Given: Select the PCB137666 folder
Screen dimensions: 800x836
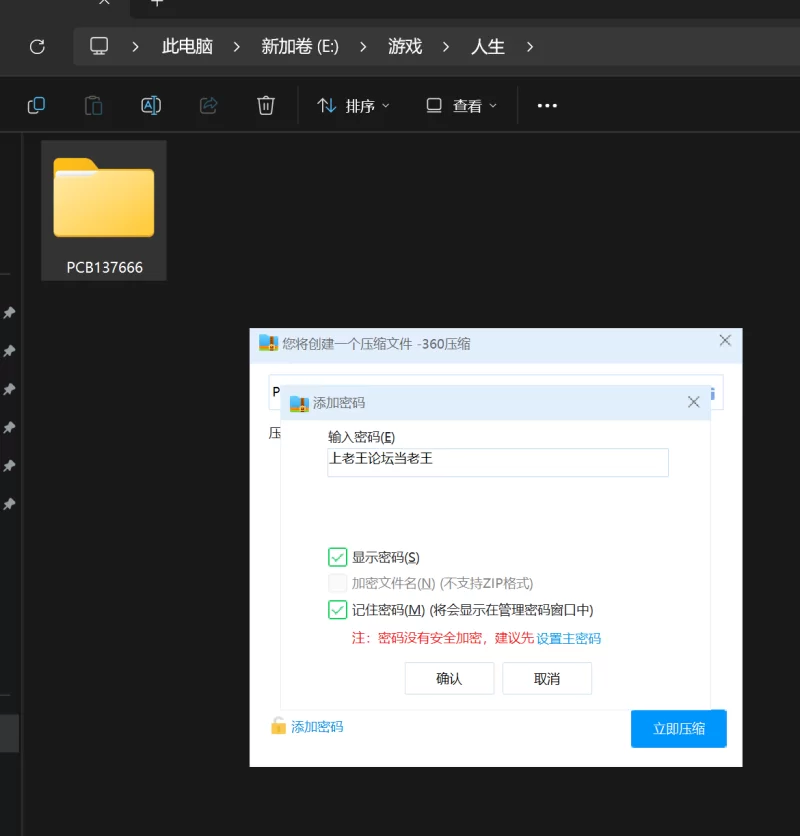Looking at the screenshot, I should tap(104, 211).
